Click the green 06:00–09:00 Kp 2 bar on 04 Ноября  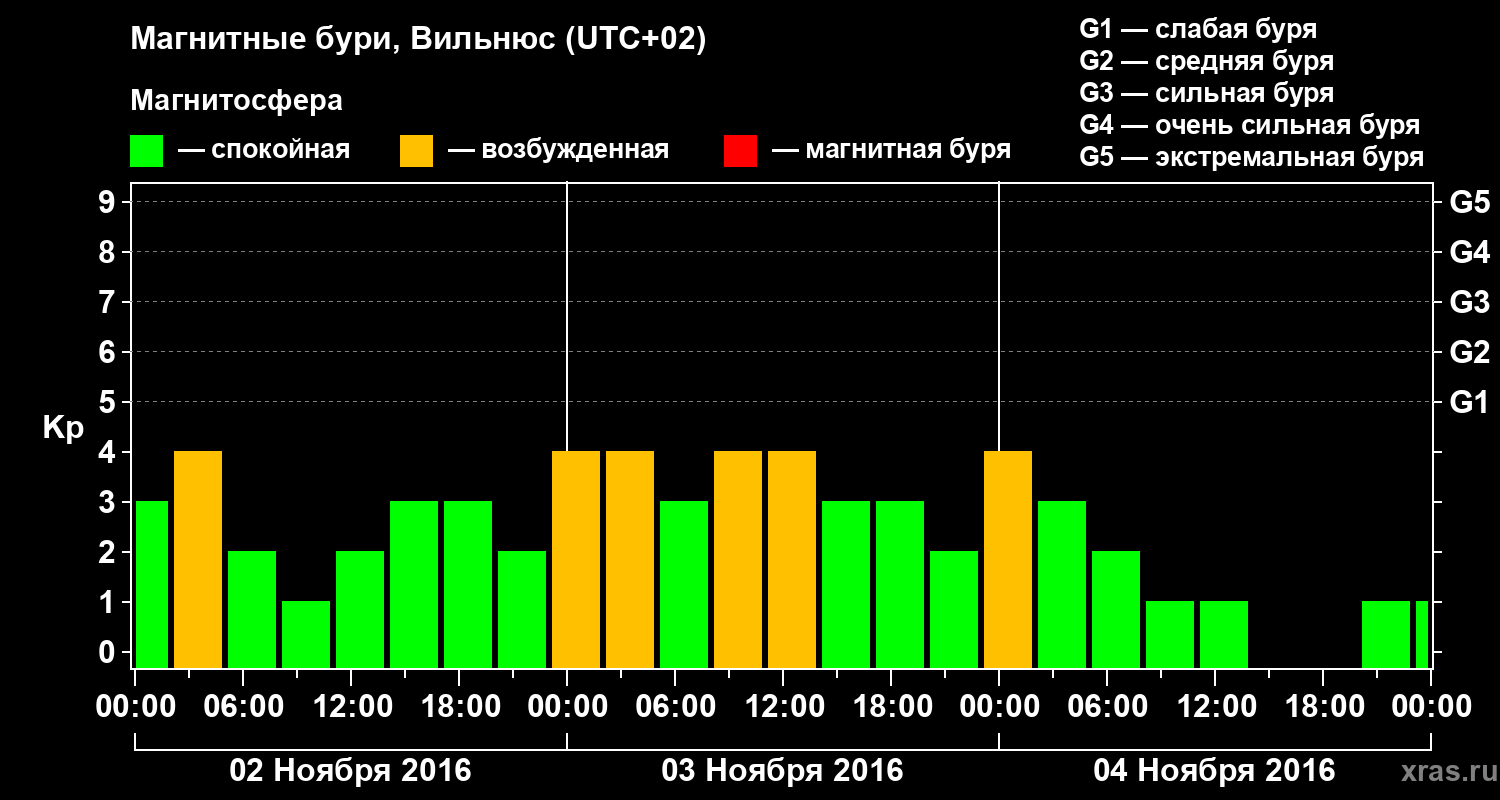pyautogui.click(x=1116, y=610)
